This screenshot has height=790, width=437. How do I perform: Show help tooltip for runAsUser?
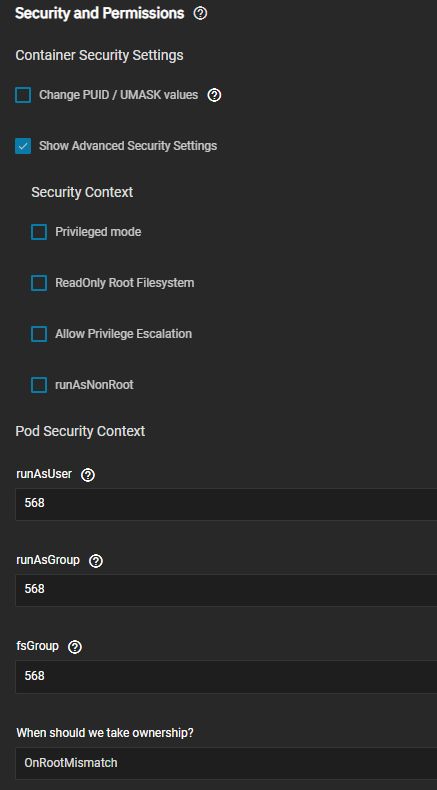click(x=88, y=475)
